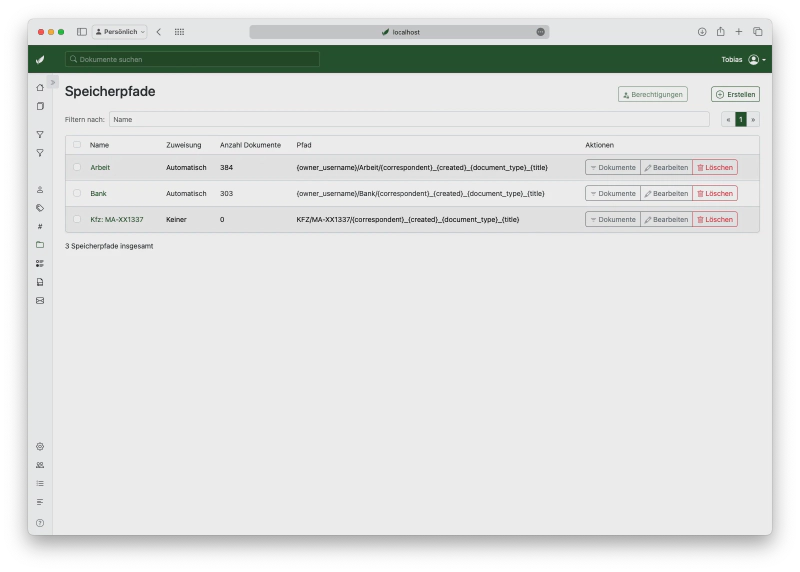Open the dashboard via the home icon
This screenshot has height=572, width=800.
click(40, 88)
